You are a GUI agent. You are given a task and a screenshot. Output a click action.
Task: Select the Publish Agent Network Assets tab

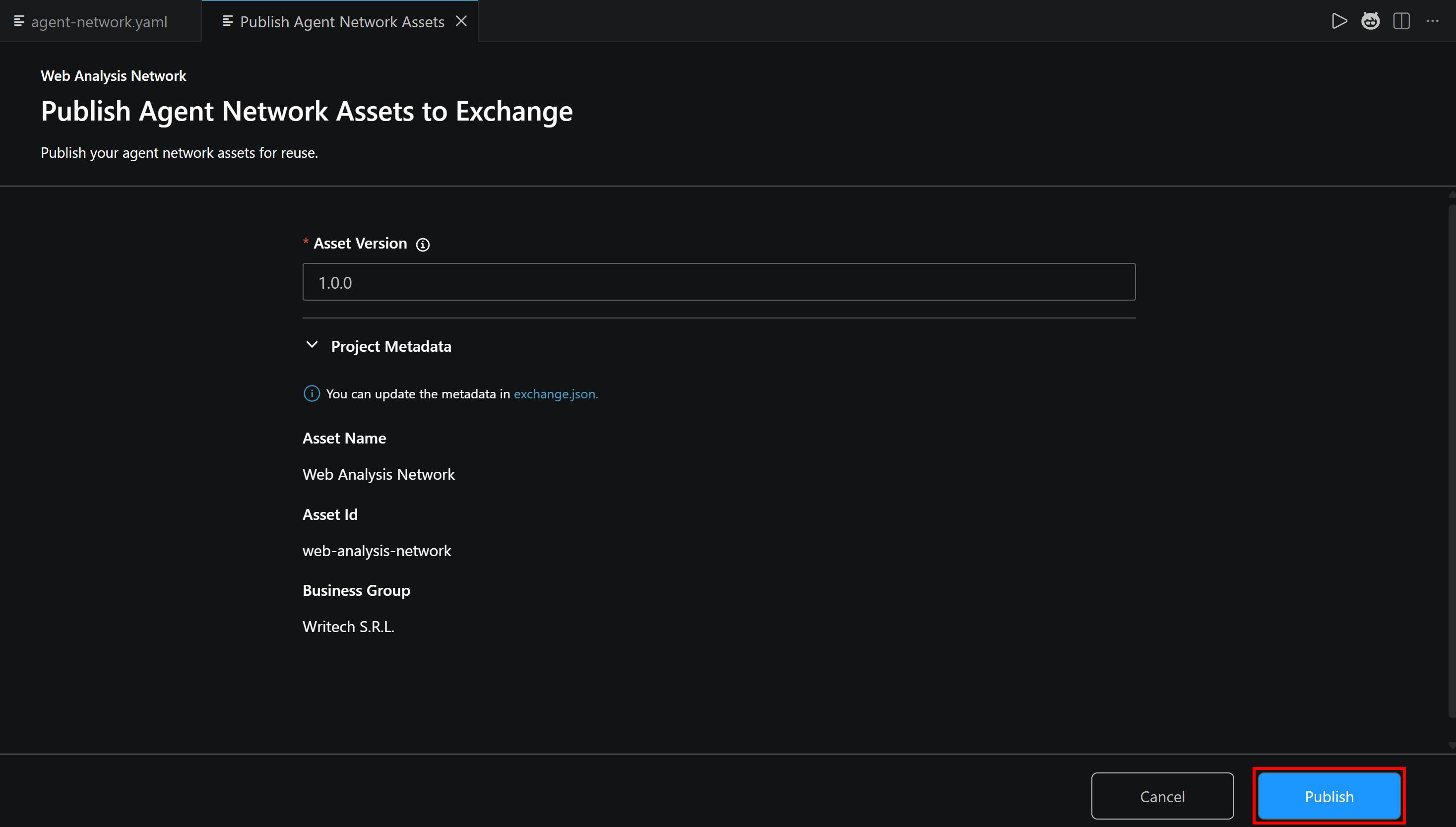click(x=341, y=22)
